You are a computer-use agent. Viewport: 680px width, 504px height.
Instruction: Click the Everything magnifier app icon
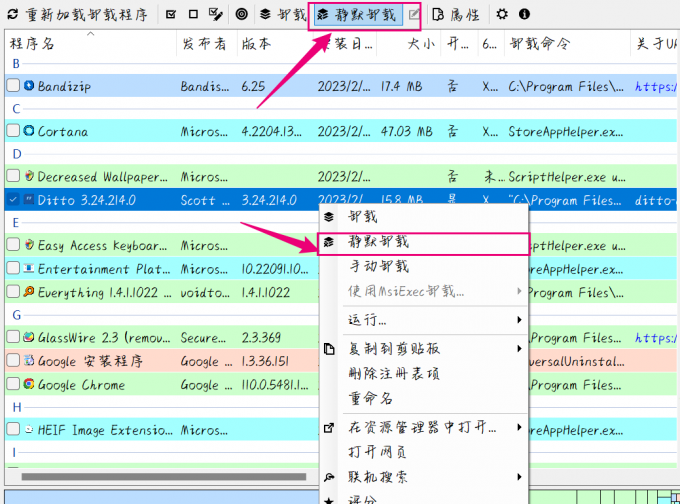[x=29, y=291]
